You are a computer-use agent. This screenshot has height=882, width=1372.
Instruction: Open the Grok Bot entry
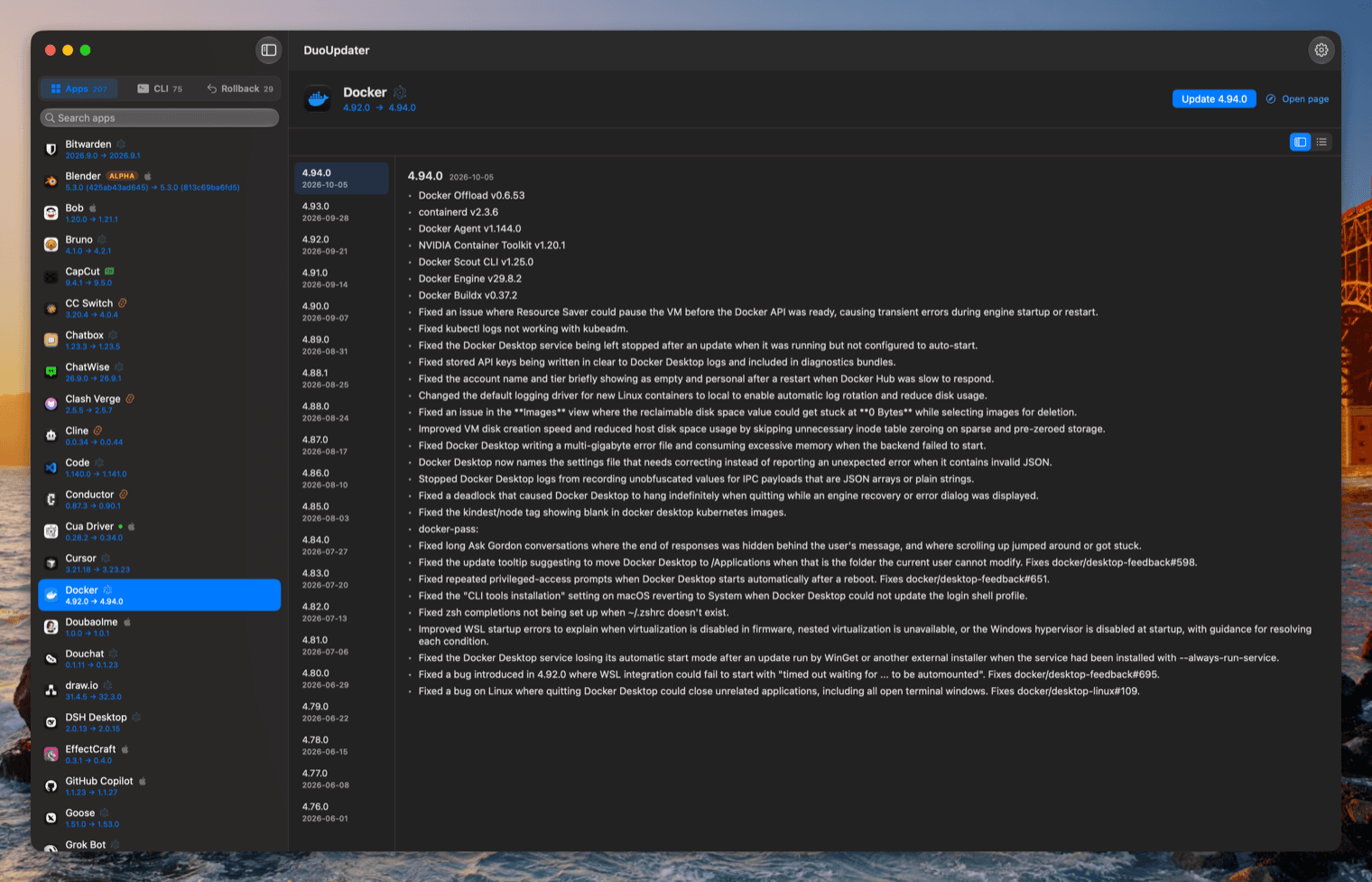160,845
